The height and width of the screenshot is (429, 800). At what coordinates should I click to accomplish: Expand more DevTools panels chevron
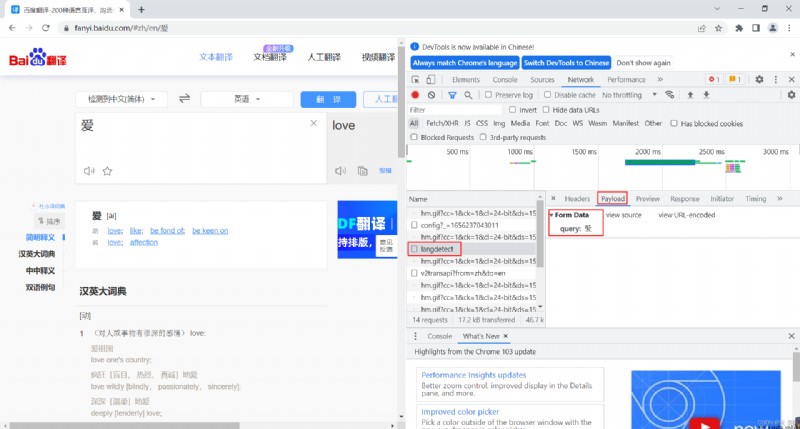pos(660,80)
